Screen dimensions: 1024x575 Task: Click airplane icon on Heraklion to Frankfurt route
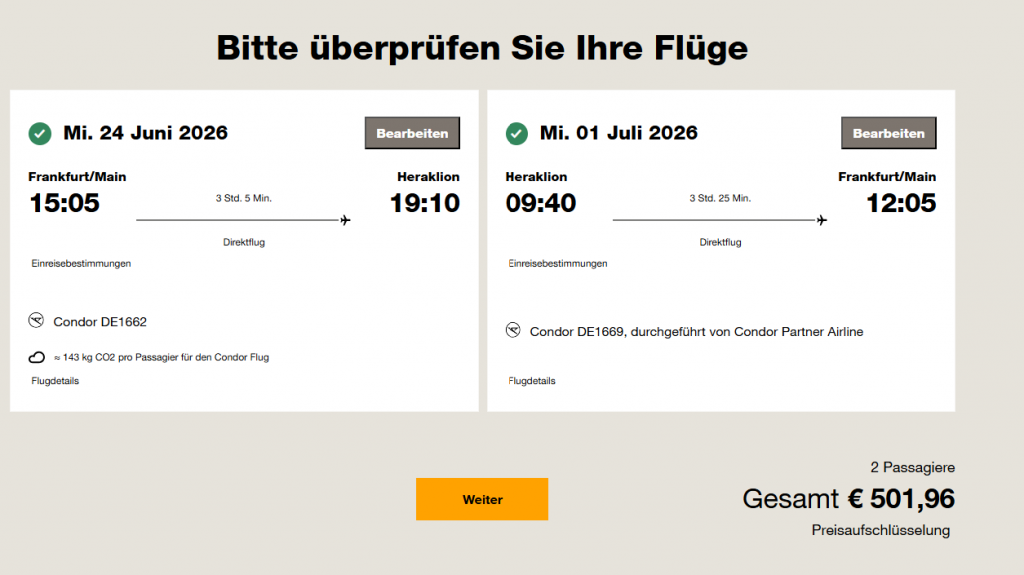tap(822, 220)
